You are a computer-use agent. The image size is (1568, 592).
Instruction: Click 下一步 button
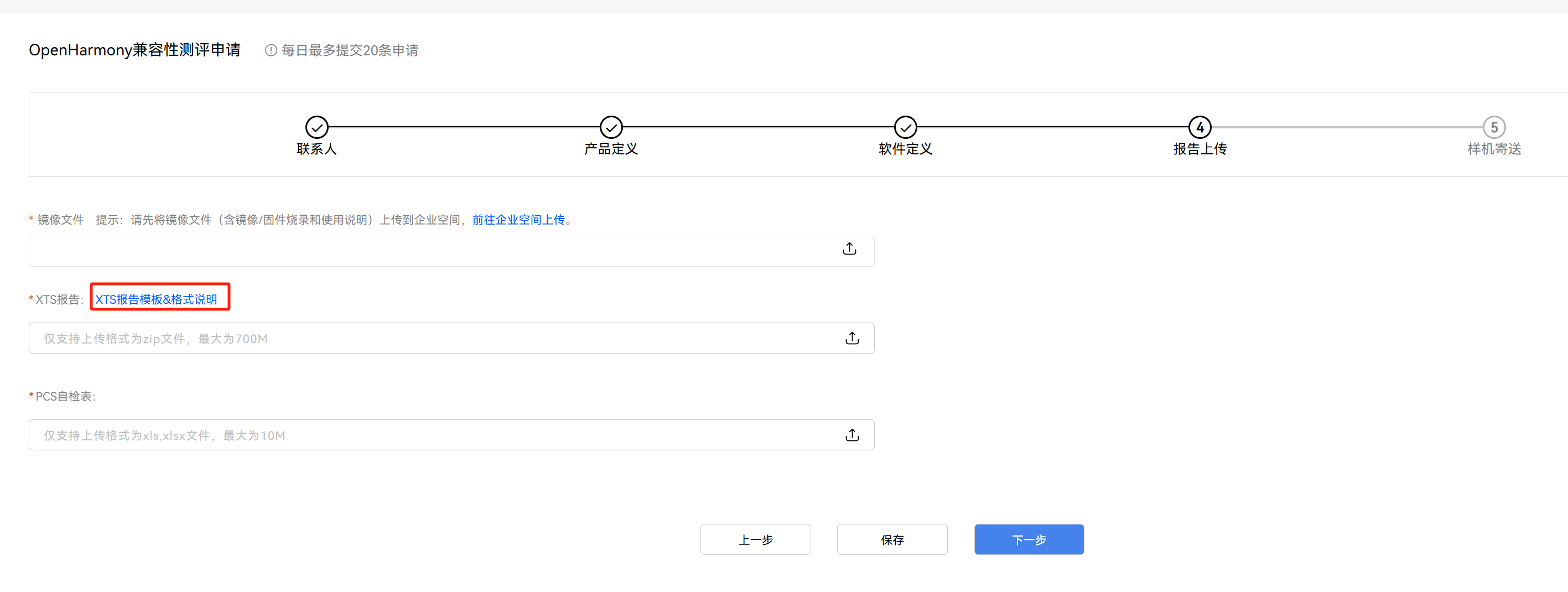[1029, 539]
